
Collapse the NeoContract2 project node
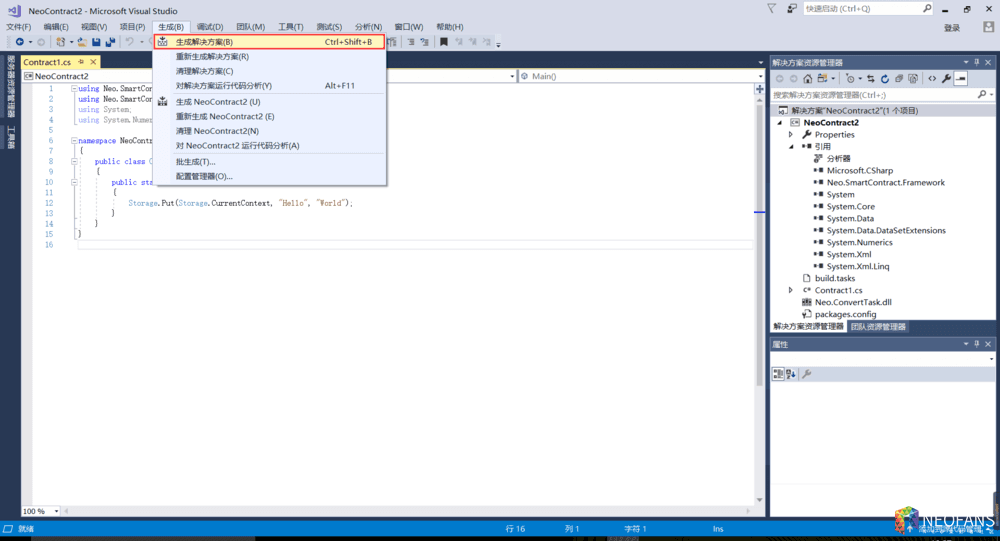pyautogui.click(x=780, y=123)
